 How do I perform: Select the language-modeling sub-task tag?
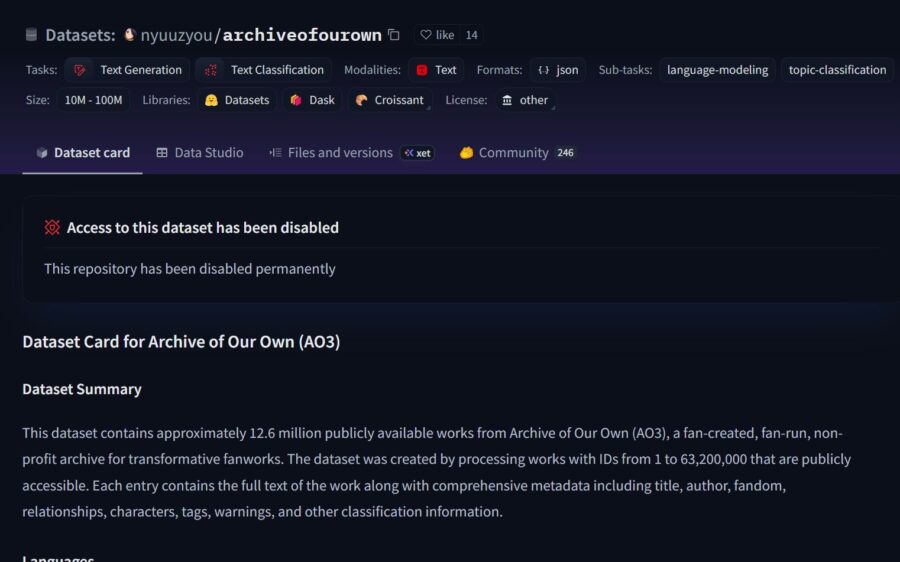click(717, 70)
